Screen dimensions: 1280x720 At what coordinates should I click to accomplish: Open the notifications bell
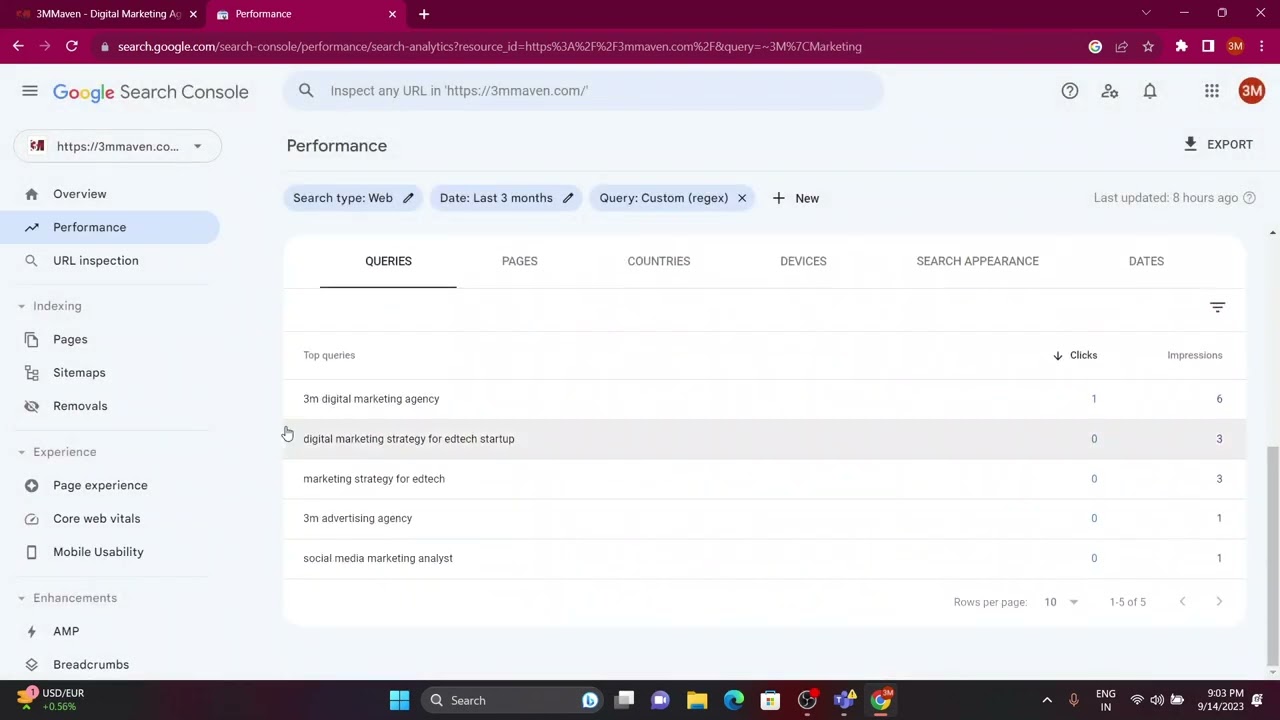[x=1150, y=91]
